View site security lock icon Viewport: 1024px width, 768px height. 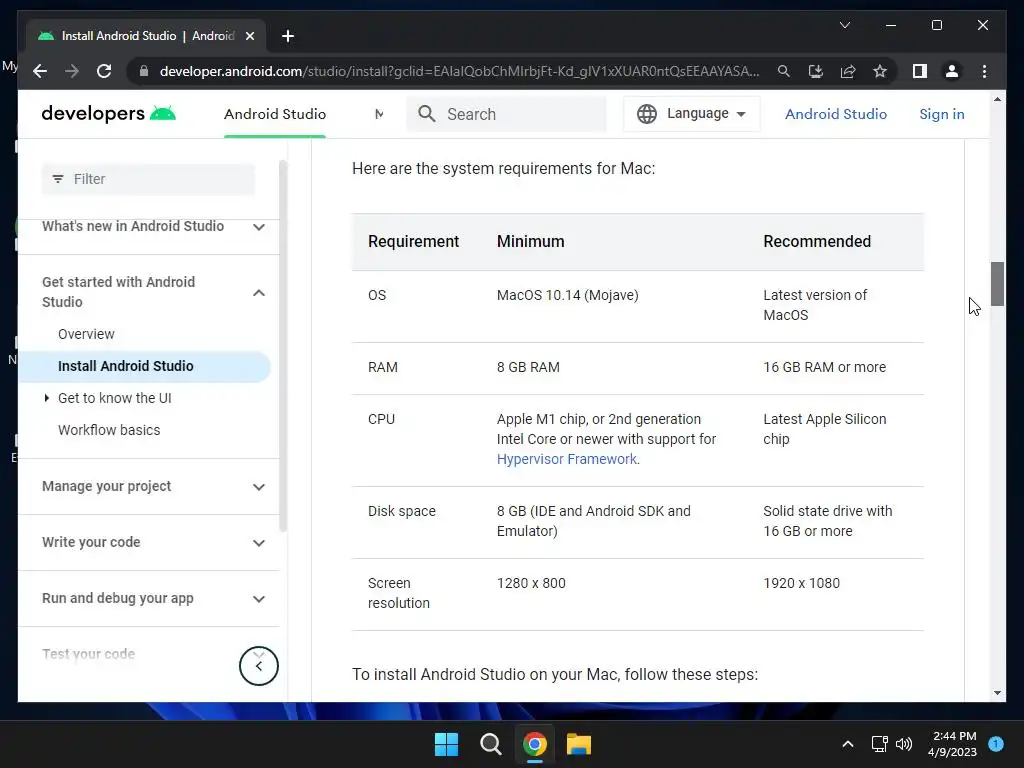[x=144, y=71]
